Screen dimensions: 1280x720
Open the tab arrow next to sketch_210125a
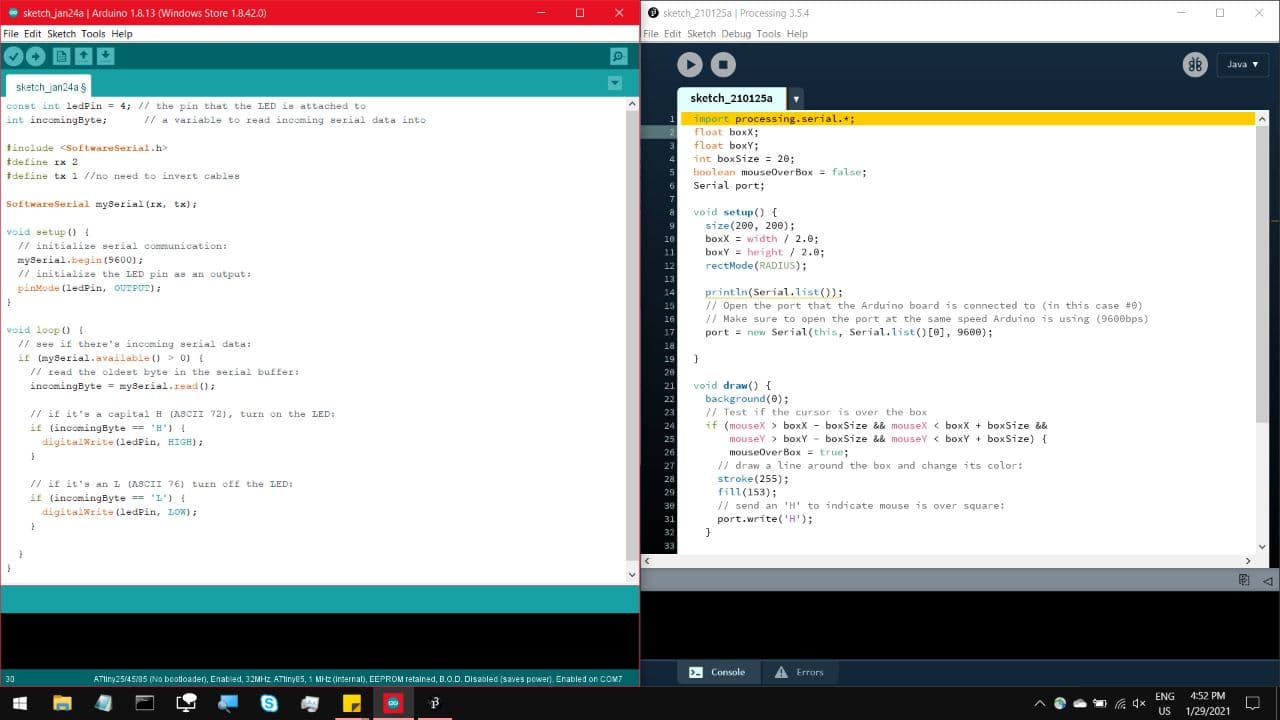pos(796,99)
